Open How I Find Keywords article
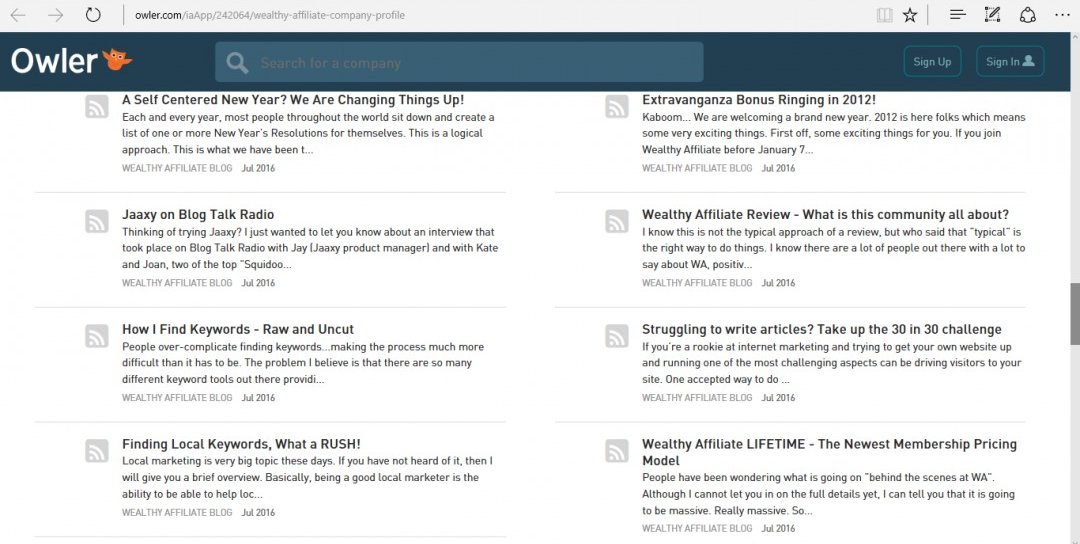 [238, 329]
